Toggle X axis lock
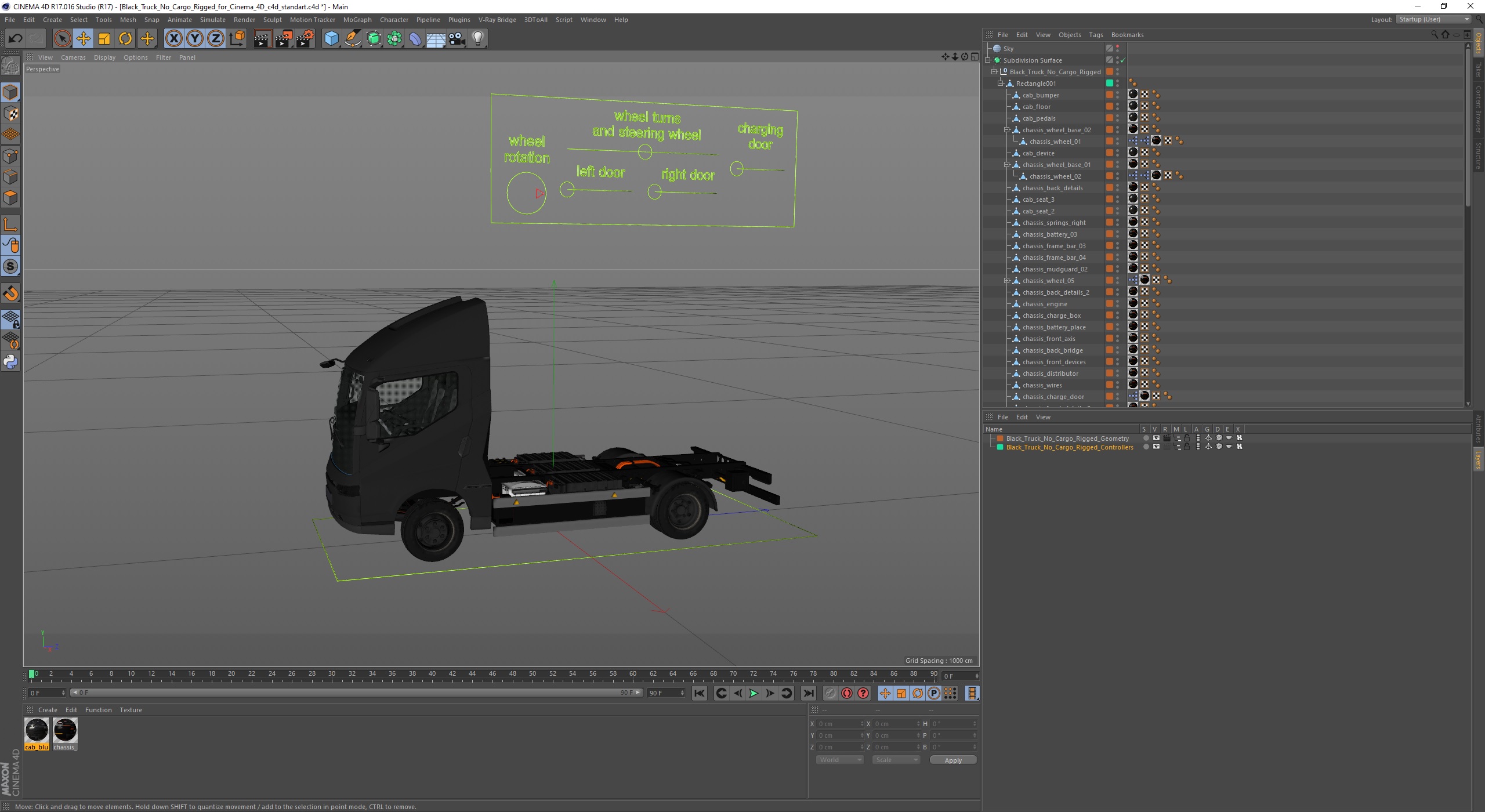Screen dimensions: 1485x812 click(173, 39)
